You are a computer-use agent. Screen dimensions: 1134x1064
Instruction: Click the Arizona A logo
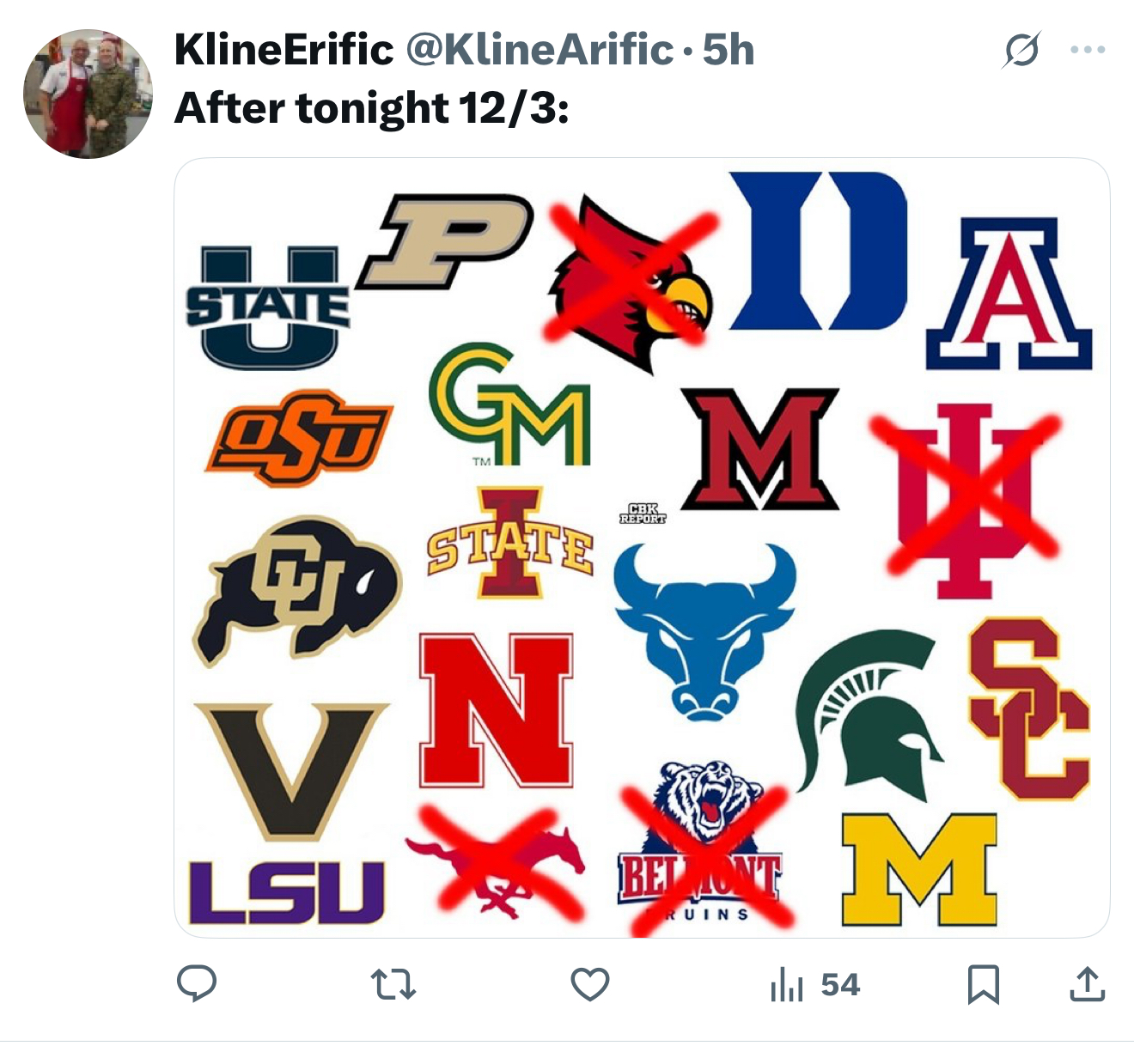coord(1009,294)
